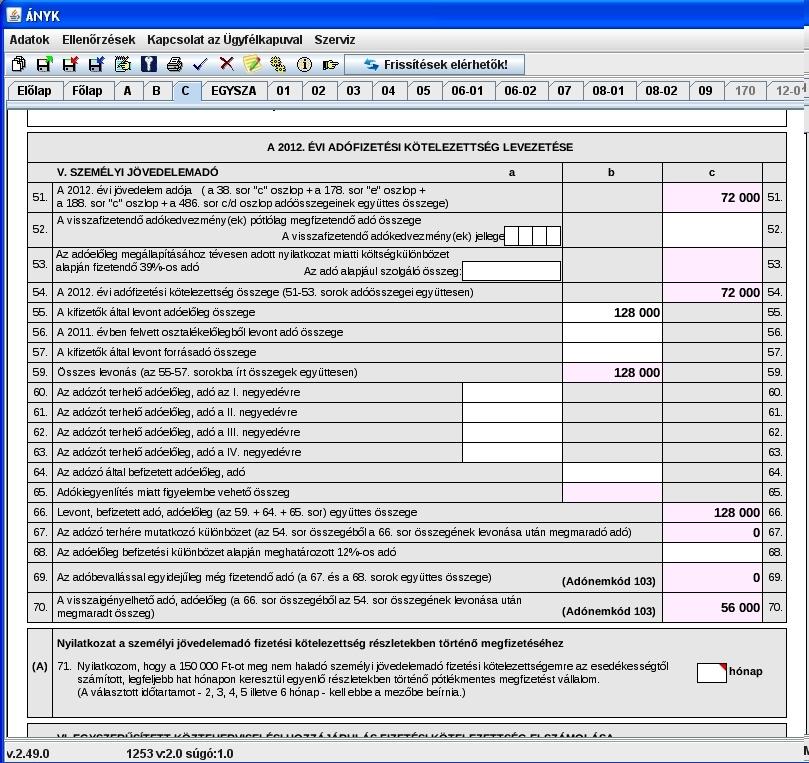Click row 55 column b field showing 128 000

(612, 313)
